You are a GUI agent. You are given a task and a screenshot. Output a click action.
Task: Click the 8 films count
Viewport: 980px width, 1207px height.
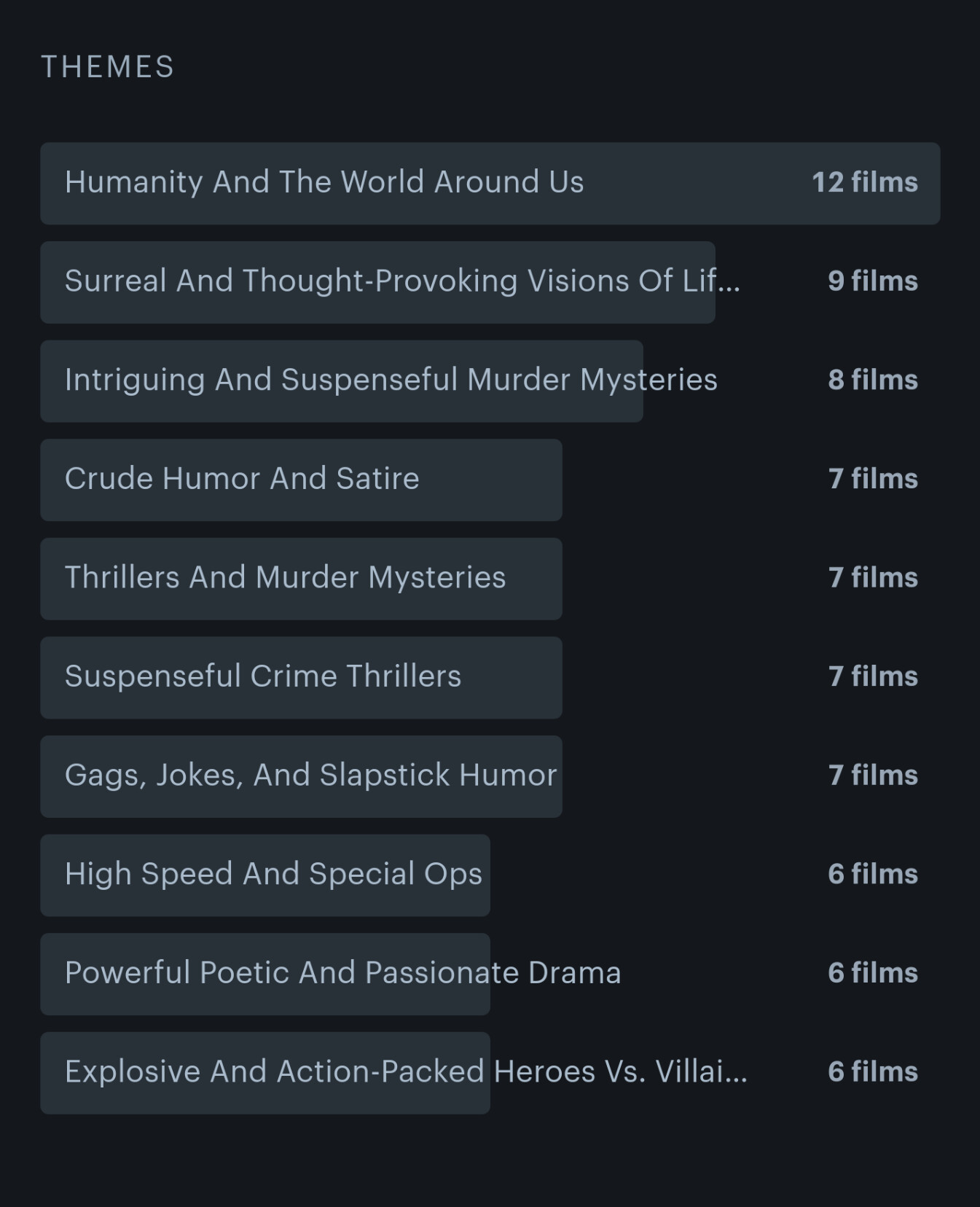(873, 380)
